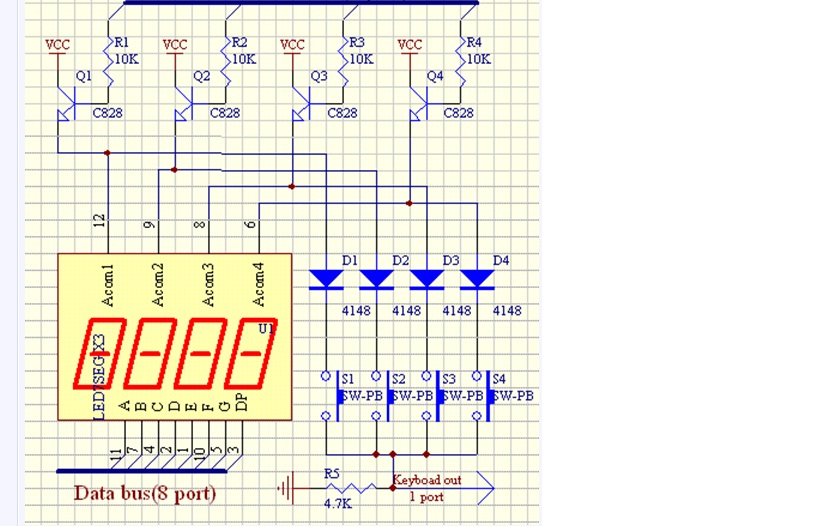The width and height of the screenshot is (819, 526).
Task: Click the Q1 transistor symbol
Action: [x=66, y=104]
